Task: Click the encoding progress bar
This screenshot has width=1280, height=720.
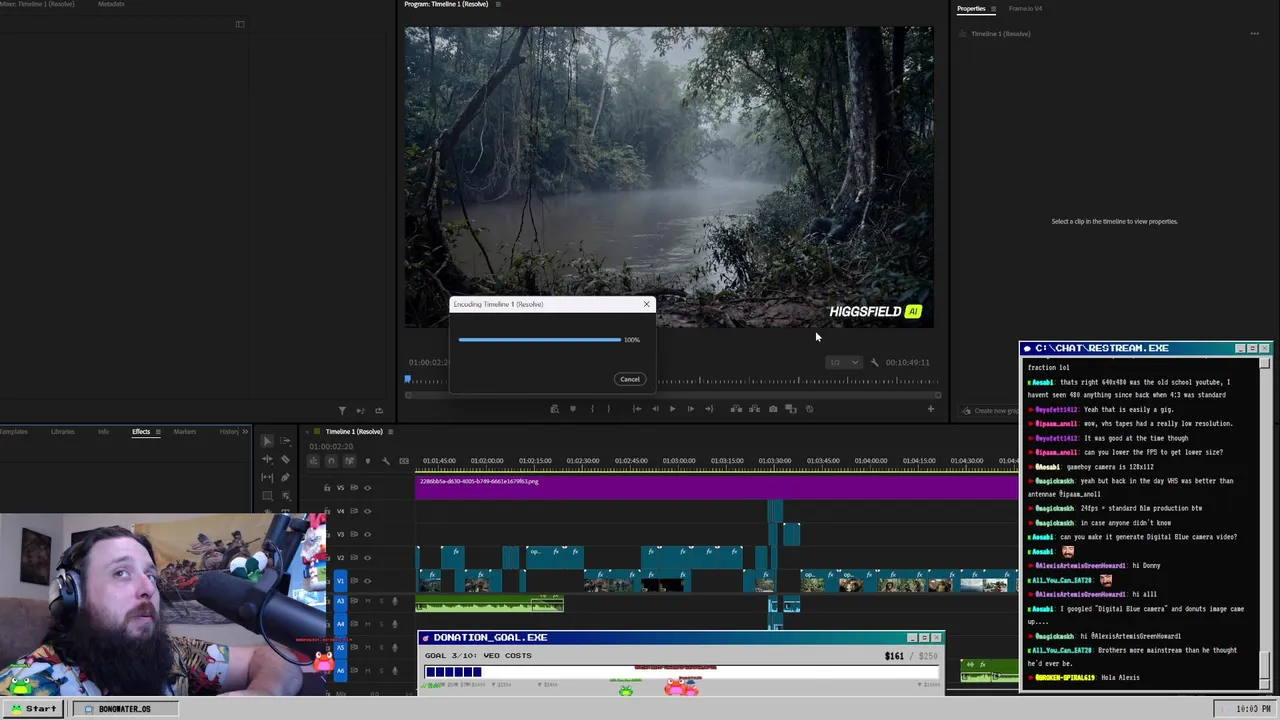Action: (x=540, y=340)
